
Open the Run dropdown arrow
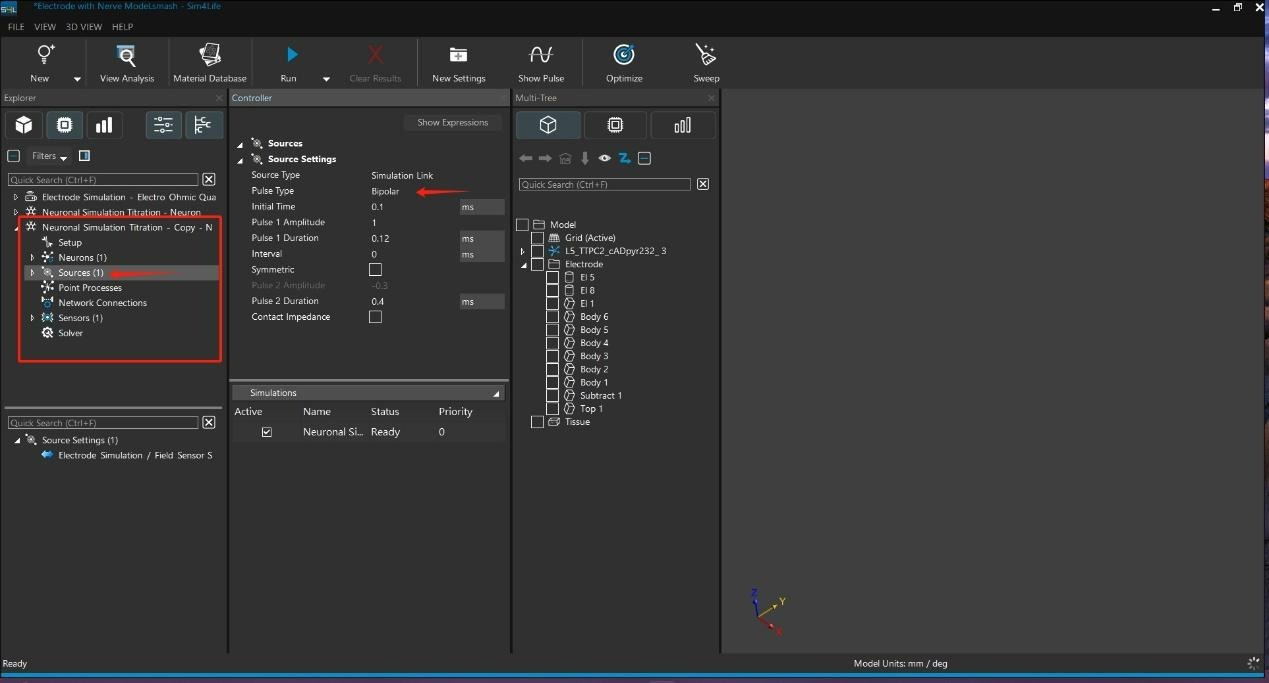click(x=326, y=79)
